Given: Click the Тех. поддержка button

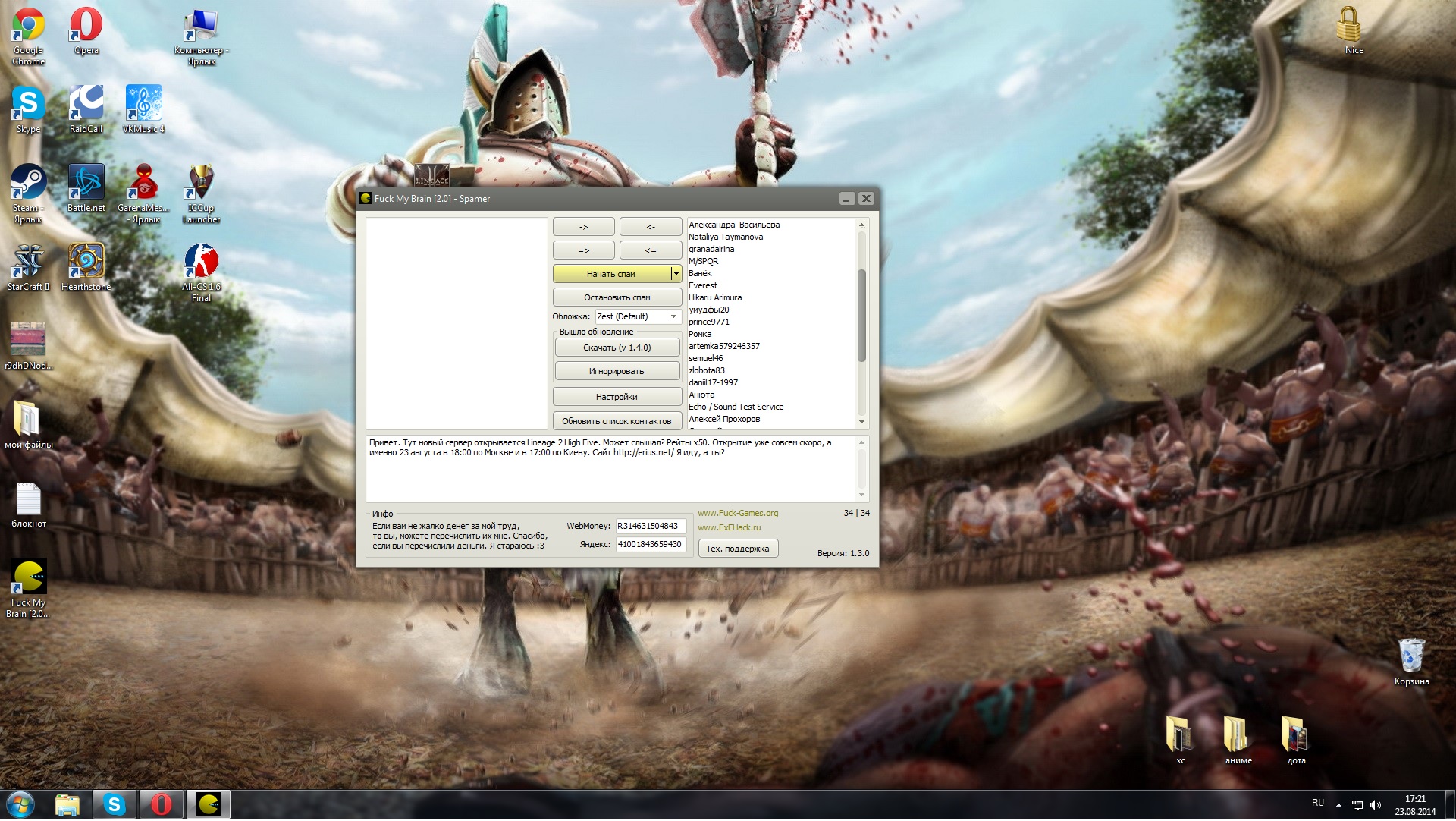Looking at the screenshot, I should tap(738, 549).
